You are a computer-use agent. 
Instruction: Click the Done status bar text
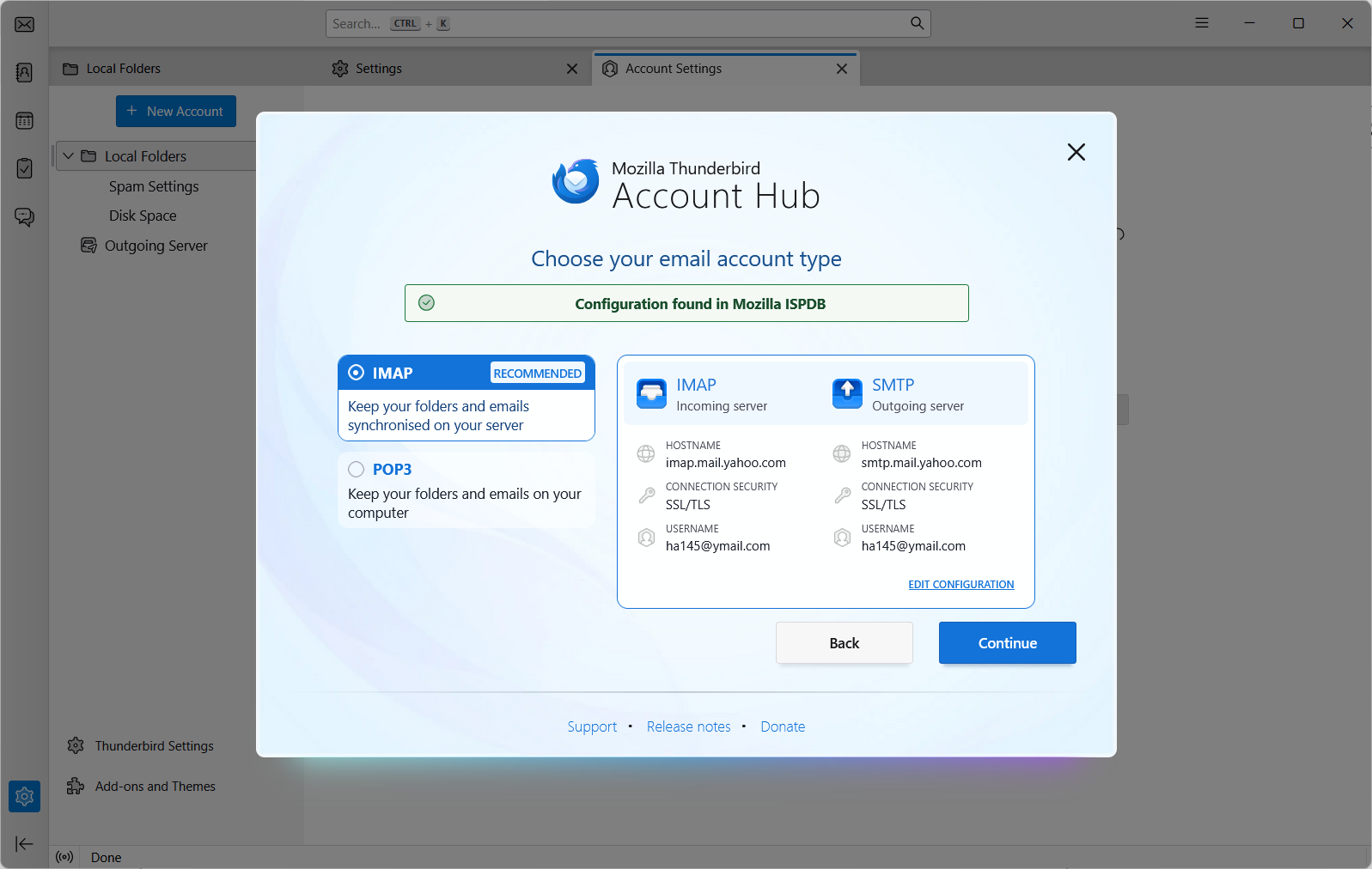[107, 858]
